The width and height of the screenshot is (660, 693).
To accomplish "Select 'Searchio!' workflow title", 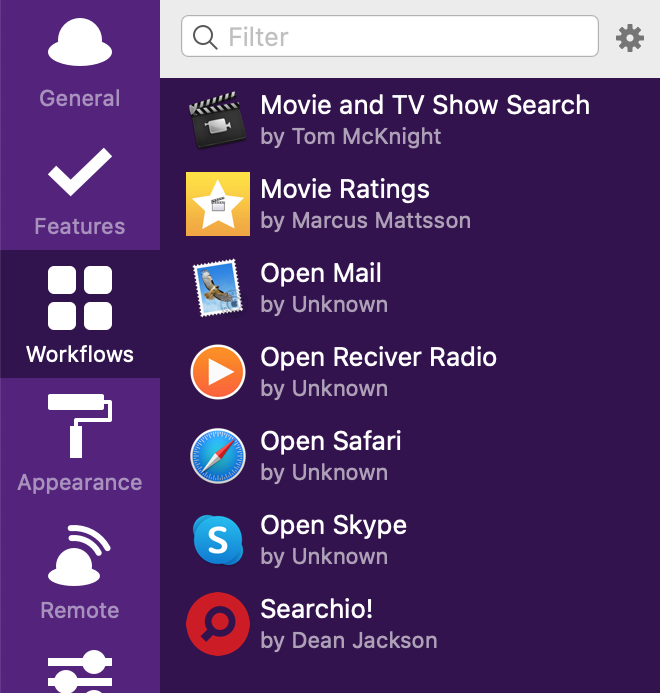I will point(317,609).
